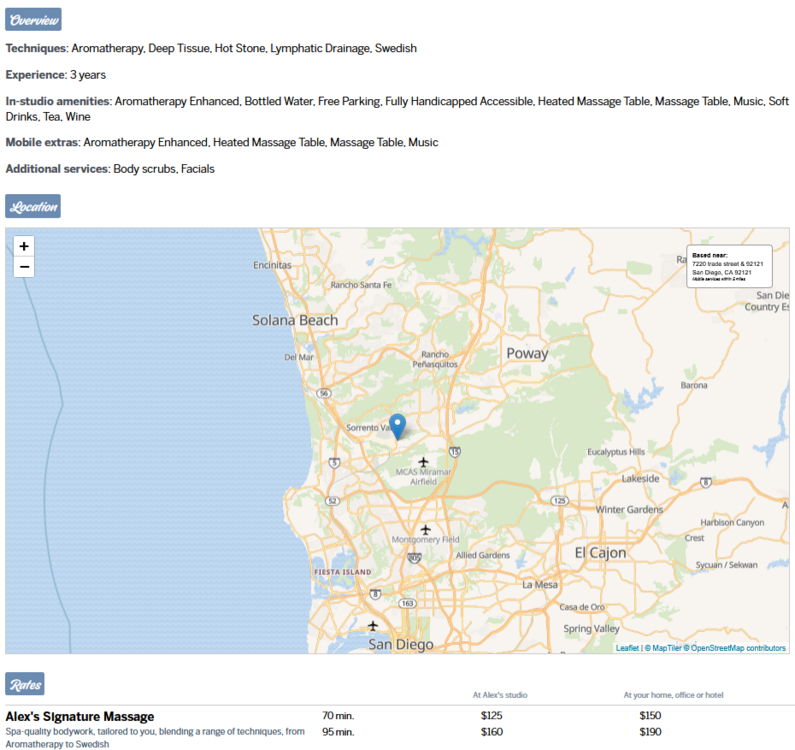Click the Highway 56 route shield

click(x=323, y=394)
